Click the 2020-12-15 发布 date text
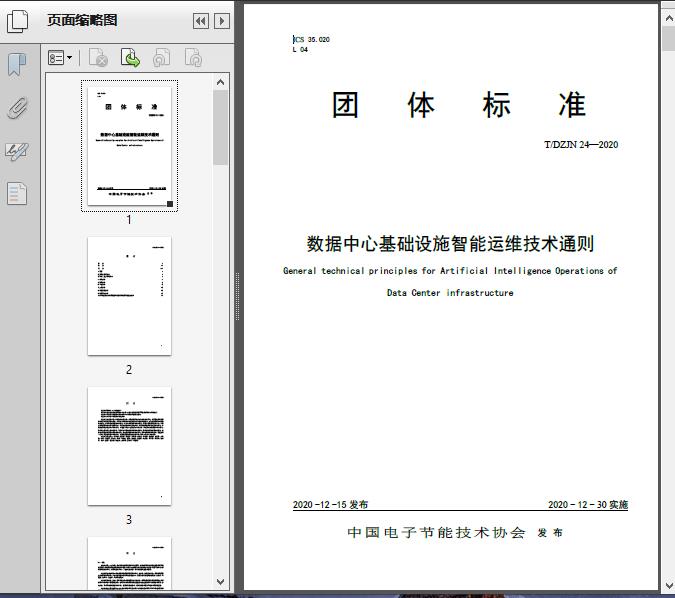This screenshot has height=598, width=675. pyautogui.click(x=330, y=505)
